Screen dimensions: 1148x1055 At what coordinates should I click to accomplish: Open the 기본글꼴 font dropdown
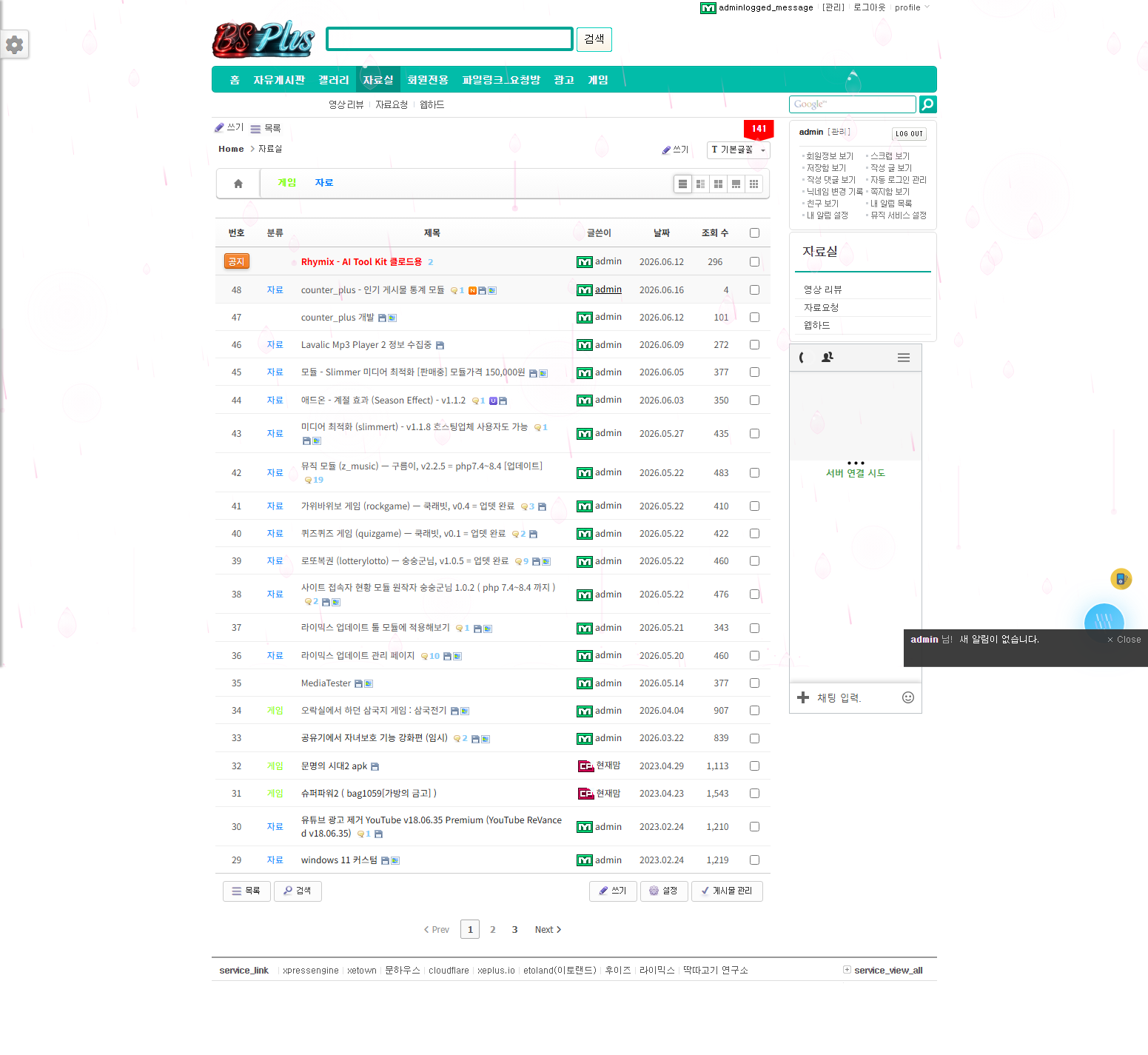(x=738, y=150)
